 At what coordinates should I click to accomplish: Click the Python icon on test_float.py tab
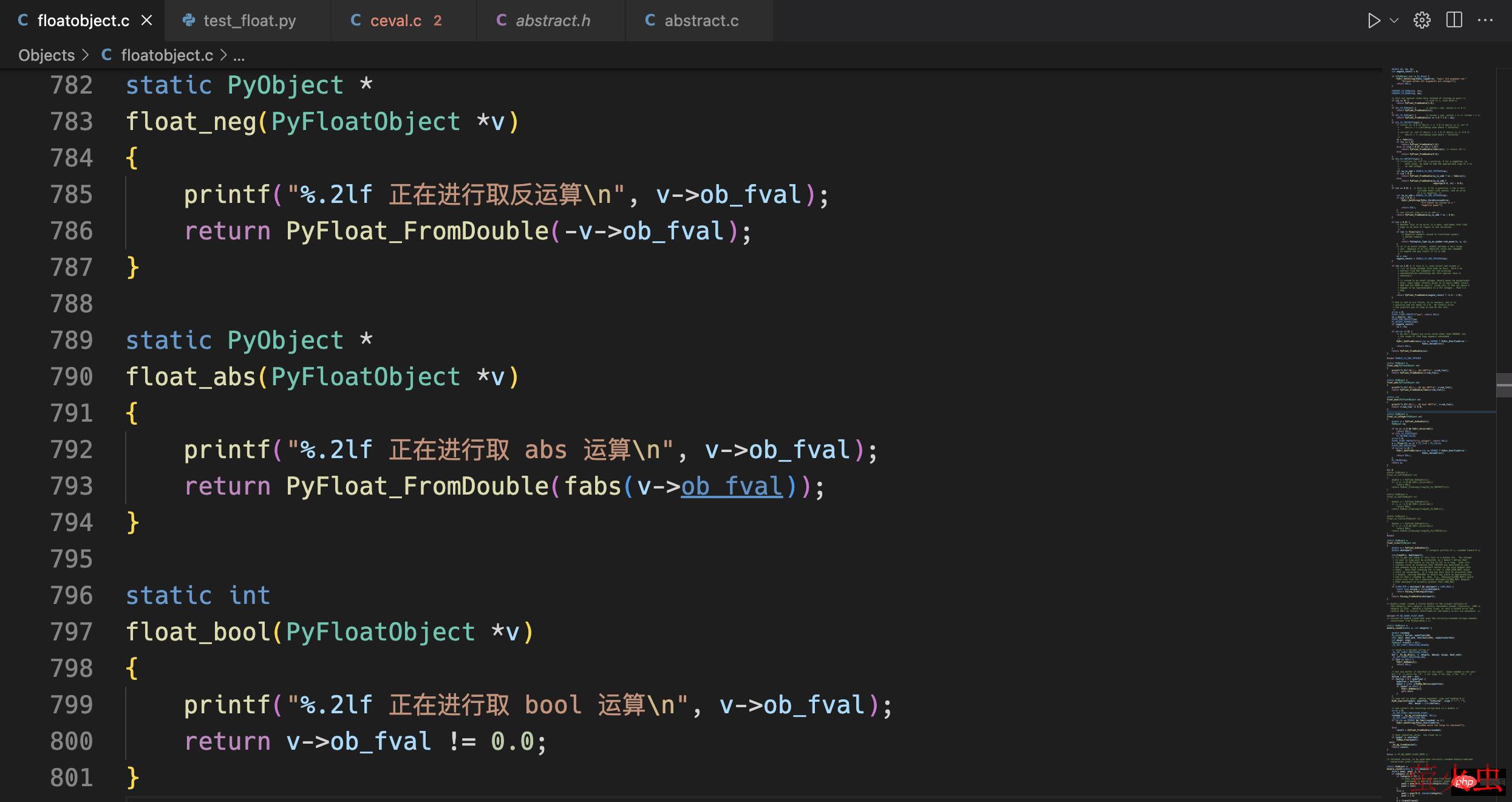coord(189,20)
